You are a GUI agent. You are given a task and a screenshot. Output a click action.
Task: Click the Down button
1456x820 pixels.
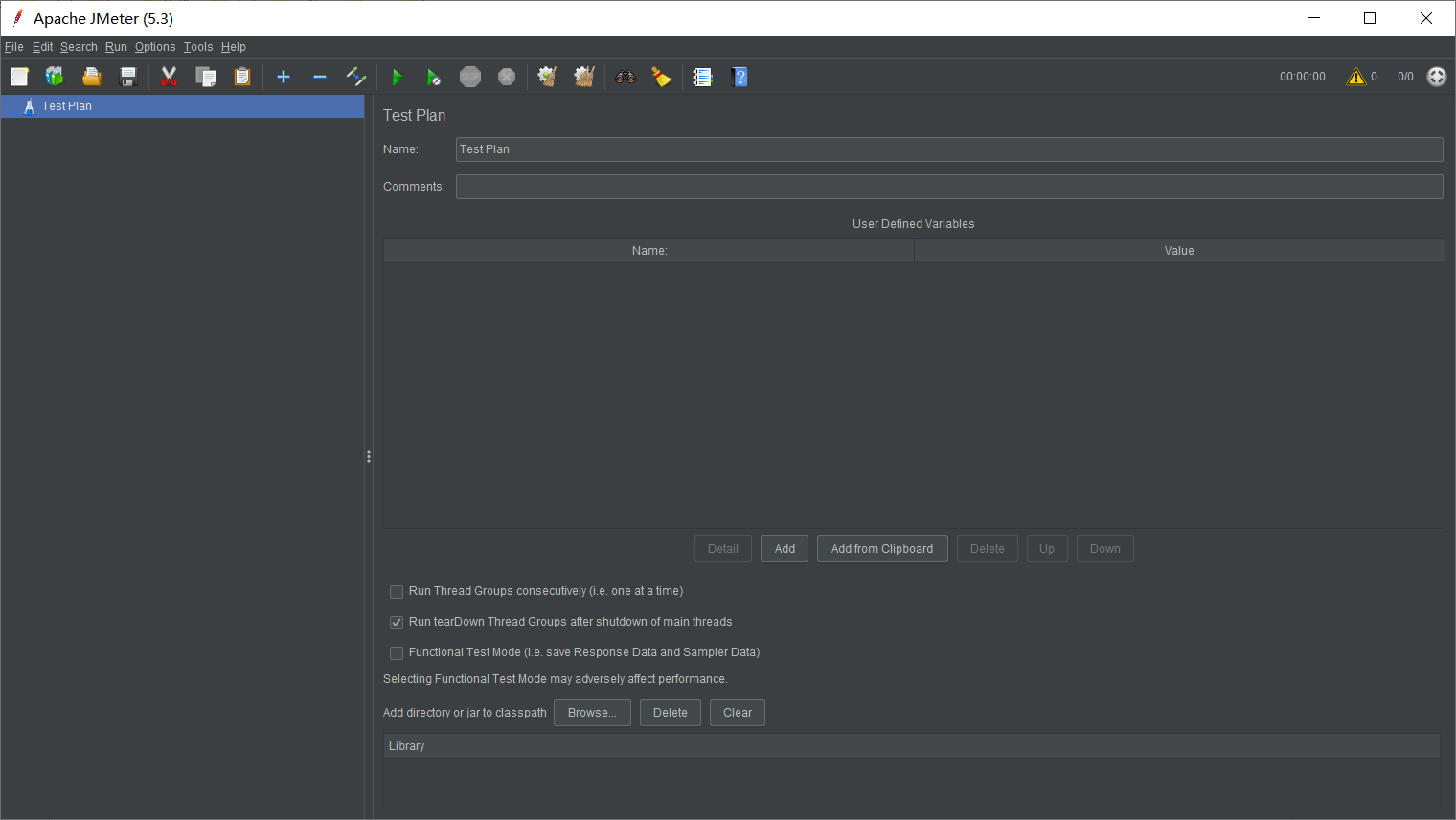pos(1105,549)
